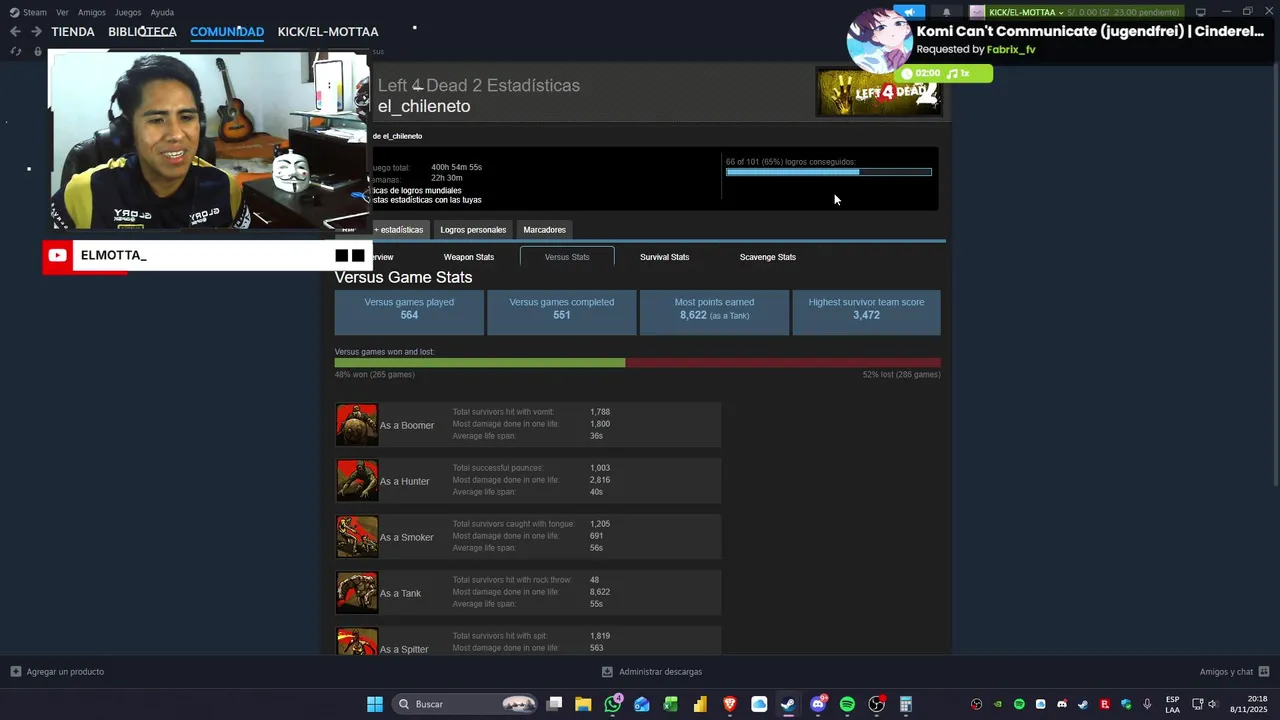Open WhatsApp from the taskbar
The image size is (1280, 720).
coord(613,704)
